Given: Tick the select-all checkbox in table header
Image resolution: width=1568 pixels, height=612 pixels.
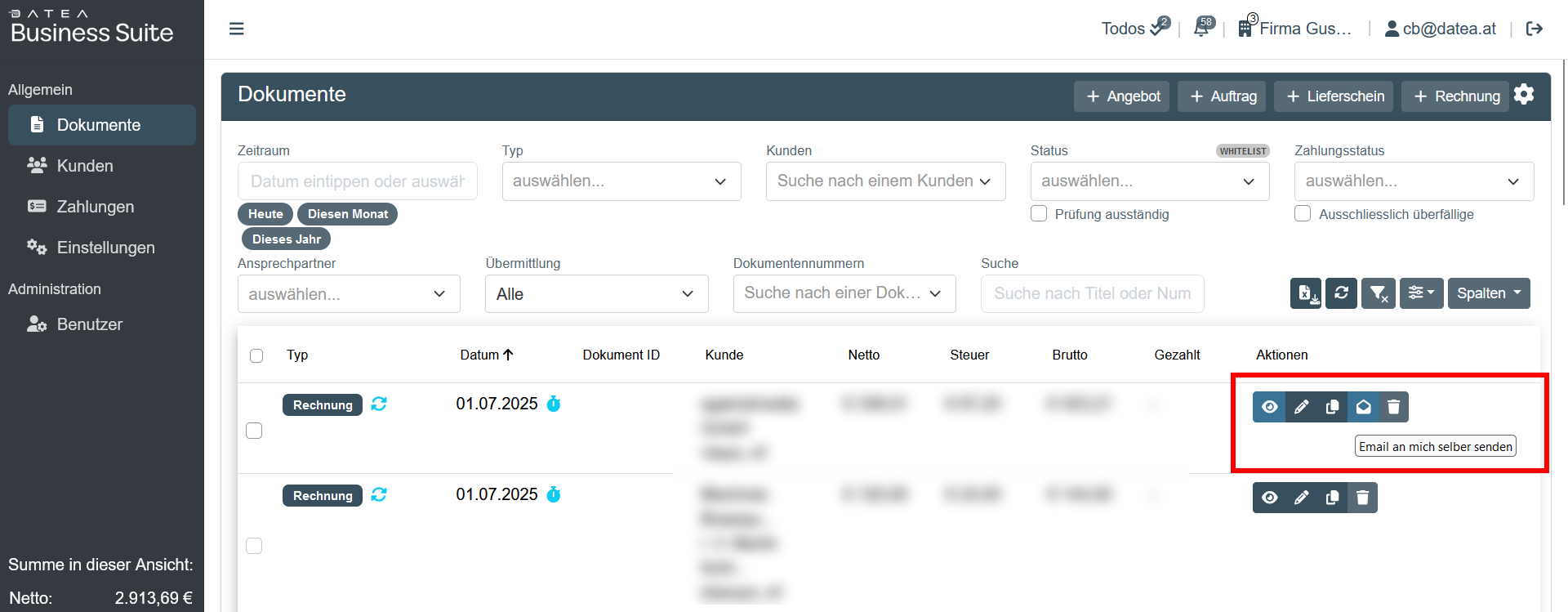Looking at the screenshot, I should (x=256, y=355).
